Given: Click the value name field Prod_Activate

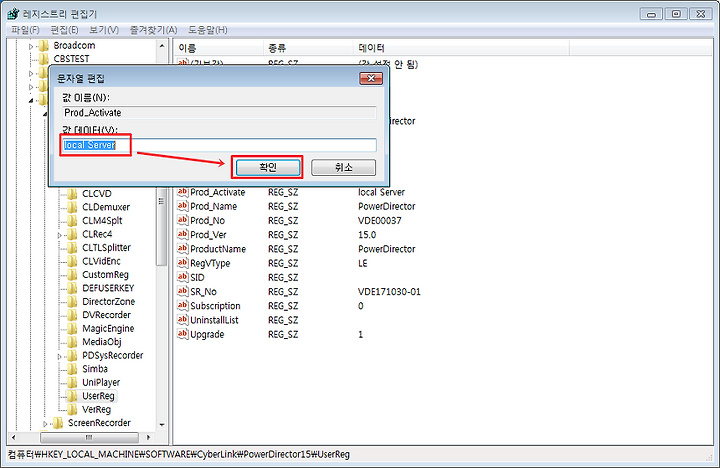Looking at the screenshot, I should tap(219, 113).
